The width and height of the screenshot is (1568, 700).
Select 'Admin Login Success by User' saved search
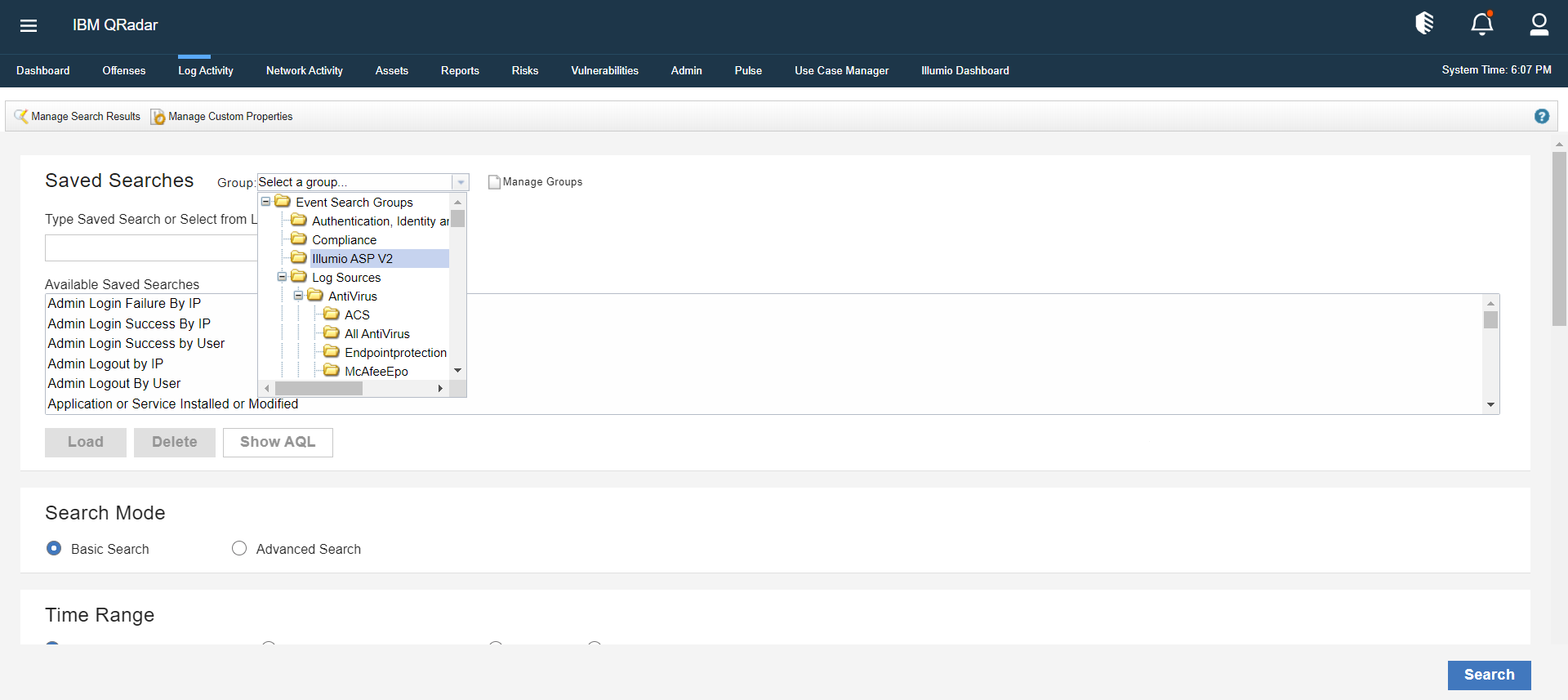(136, 343)
